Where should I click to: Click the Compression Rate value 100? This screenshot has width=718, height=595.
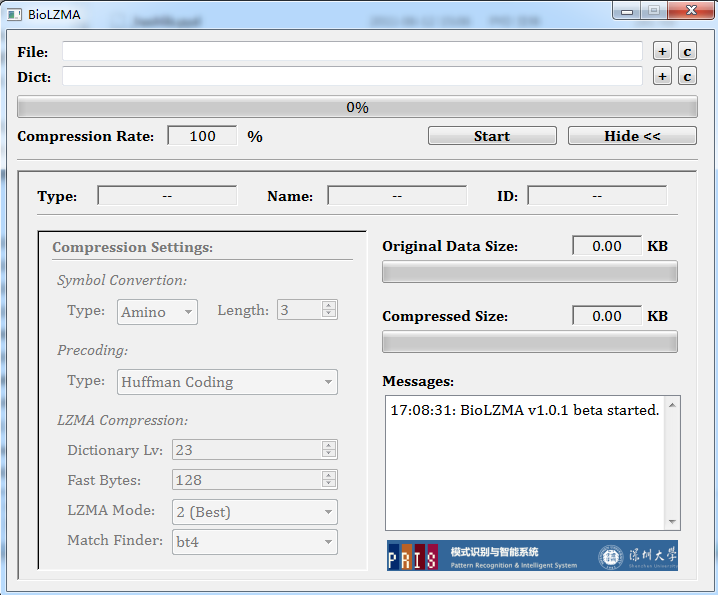202,136
